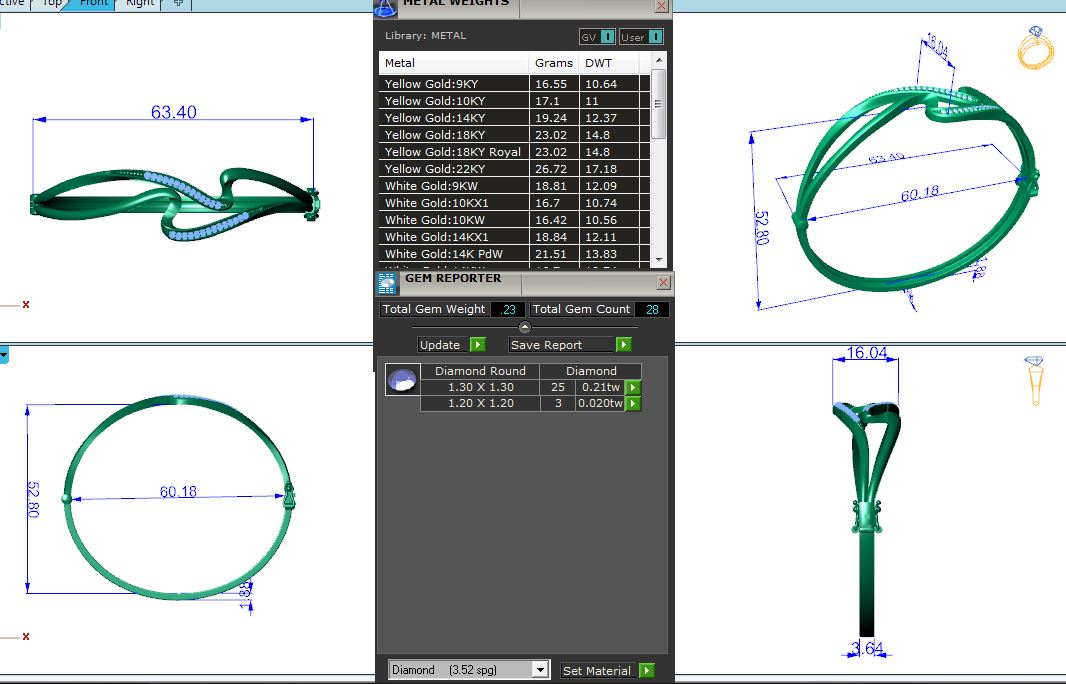Click the green Set Material arrow
This screenshot has height=684, width=1066.
(x=647, y=671)
